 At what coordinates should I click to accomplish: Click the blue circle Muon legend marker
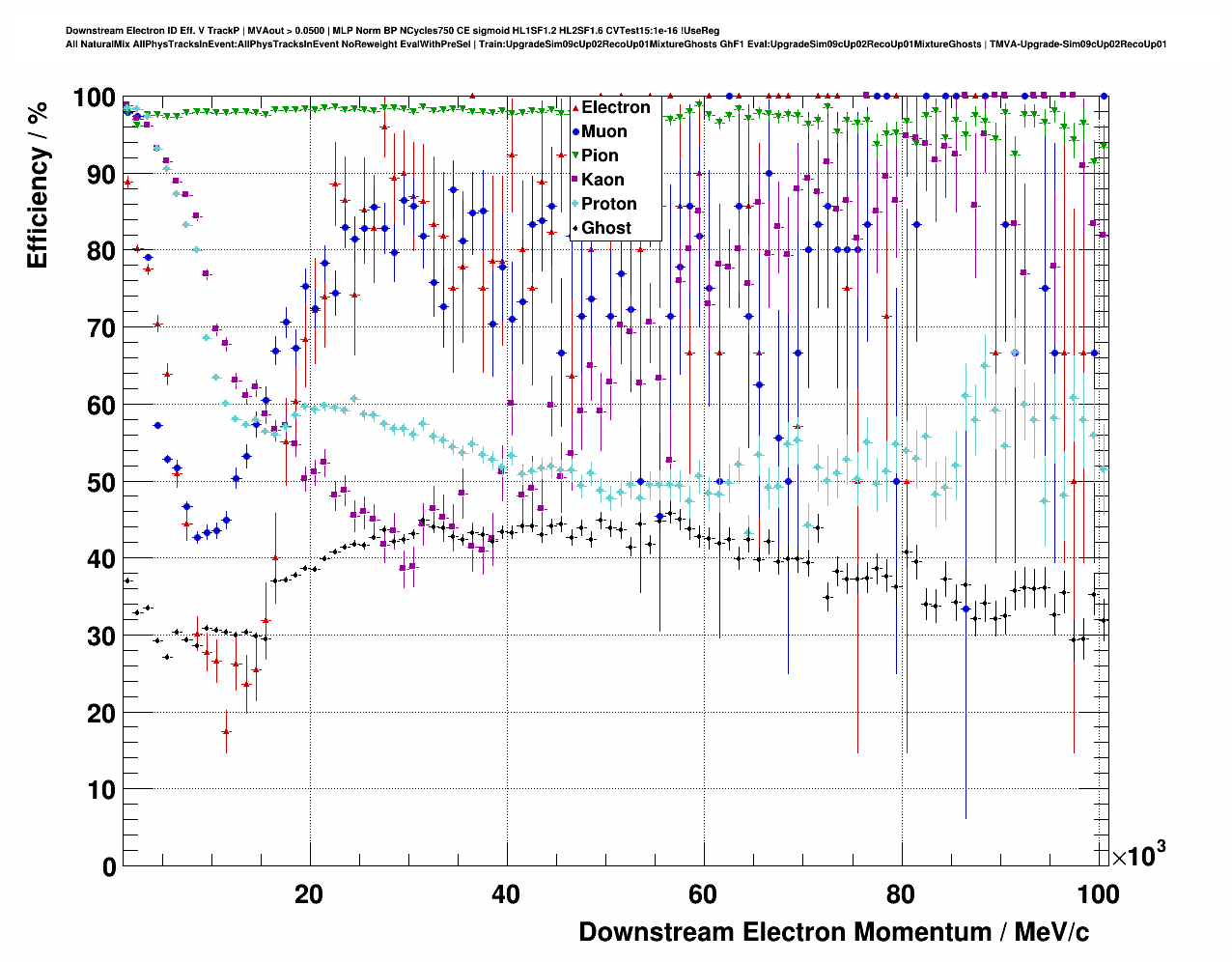pyautogui.click(x=575, y=131)
